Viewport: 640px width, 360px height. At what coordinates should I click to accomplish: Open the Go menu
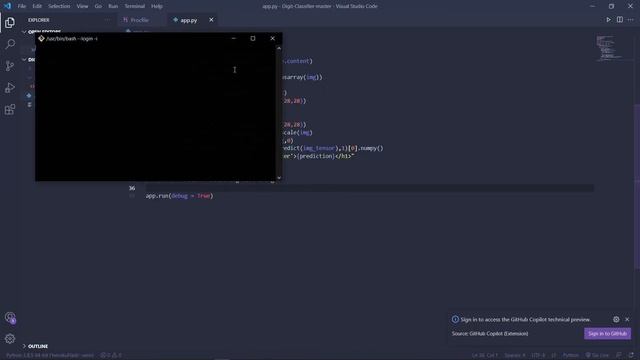[x=98, y=6]
